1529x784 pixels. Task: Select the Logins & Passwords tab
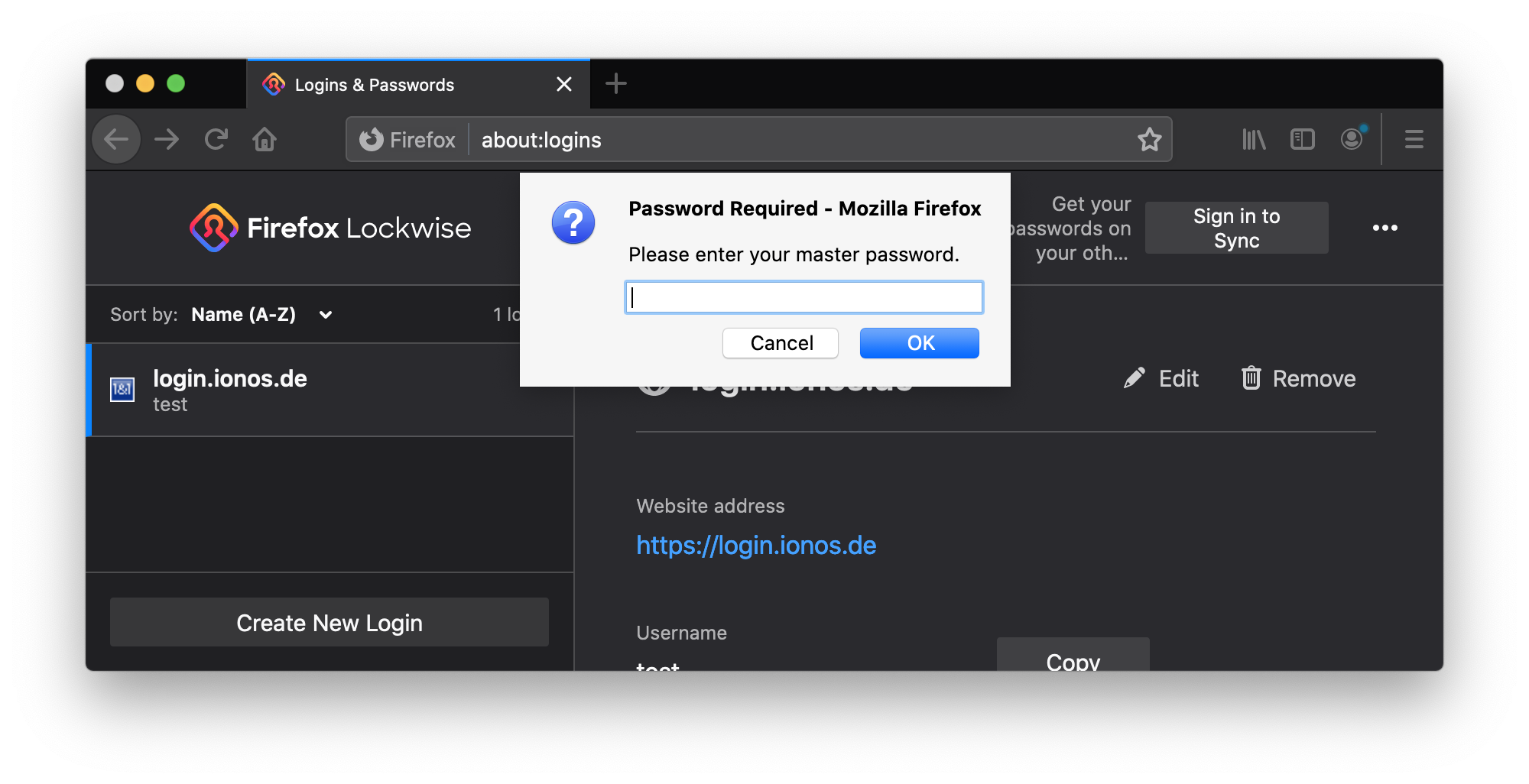pos(418,84)
